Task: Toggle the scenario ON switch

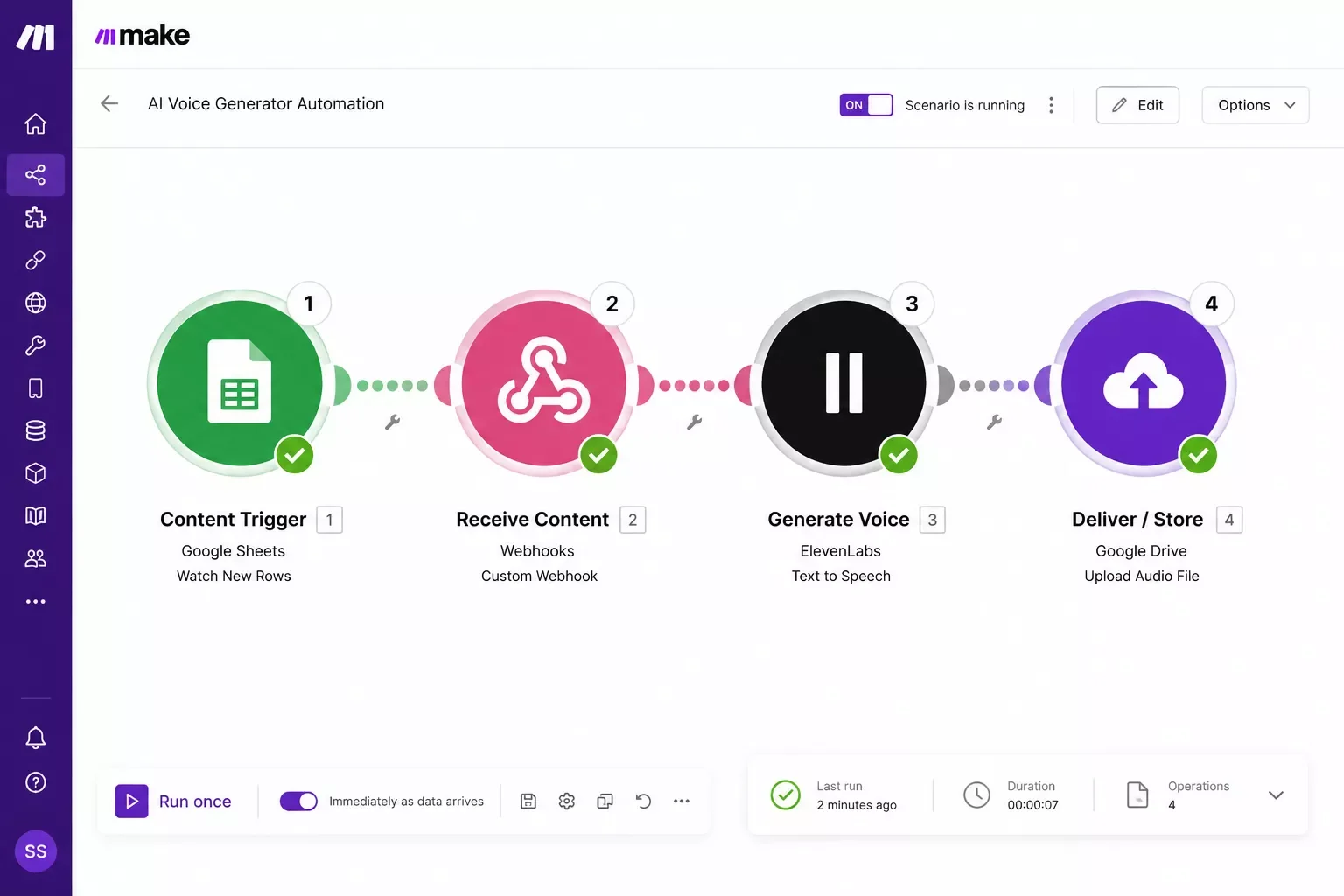Action: point(866,105)
